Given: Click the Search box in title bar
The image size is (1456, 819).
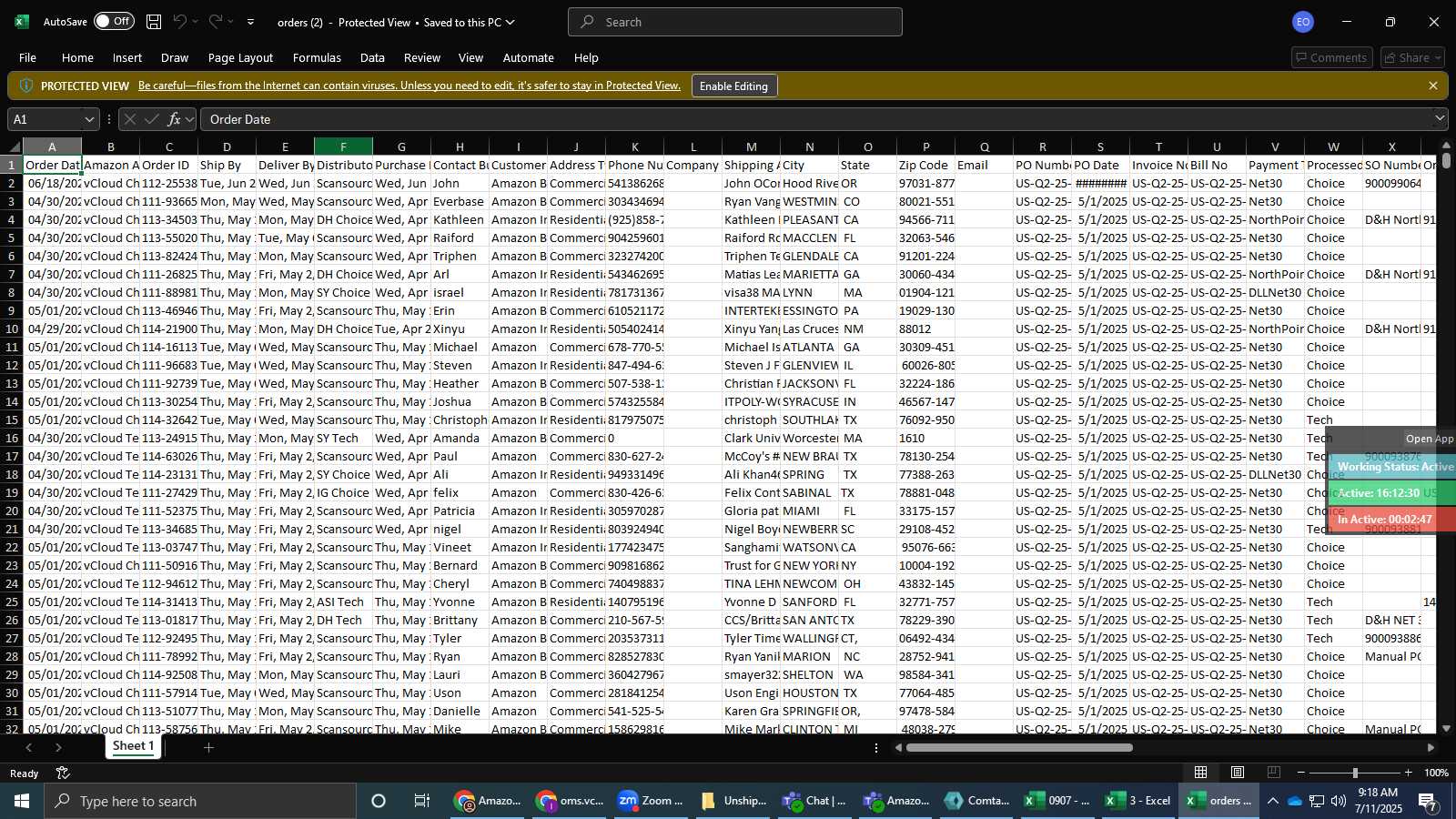Looking at the screenshot, I should coord(735,22).
